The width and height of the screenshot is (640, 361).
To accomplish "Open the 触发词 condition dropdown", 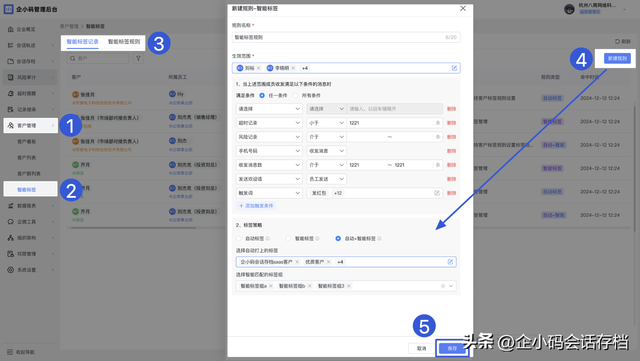I will coord(269,193).
